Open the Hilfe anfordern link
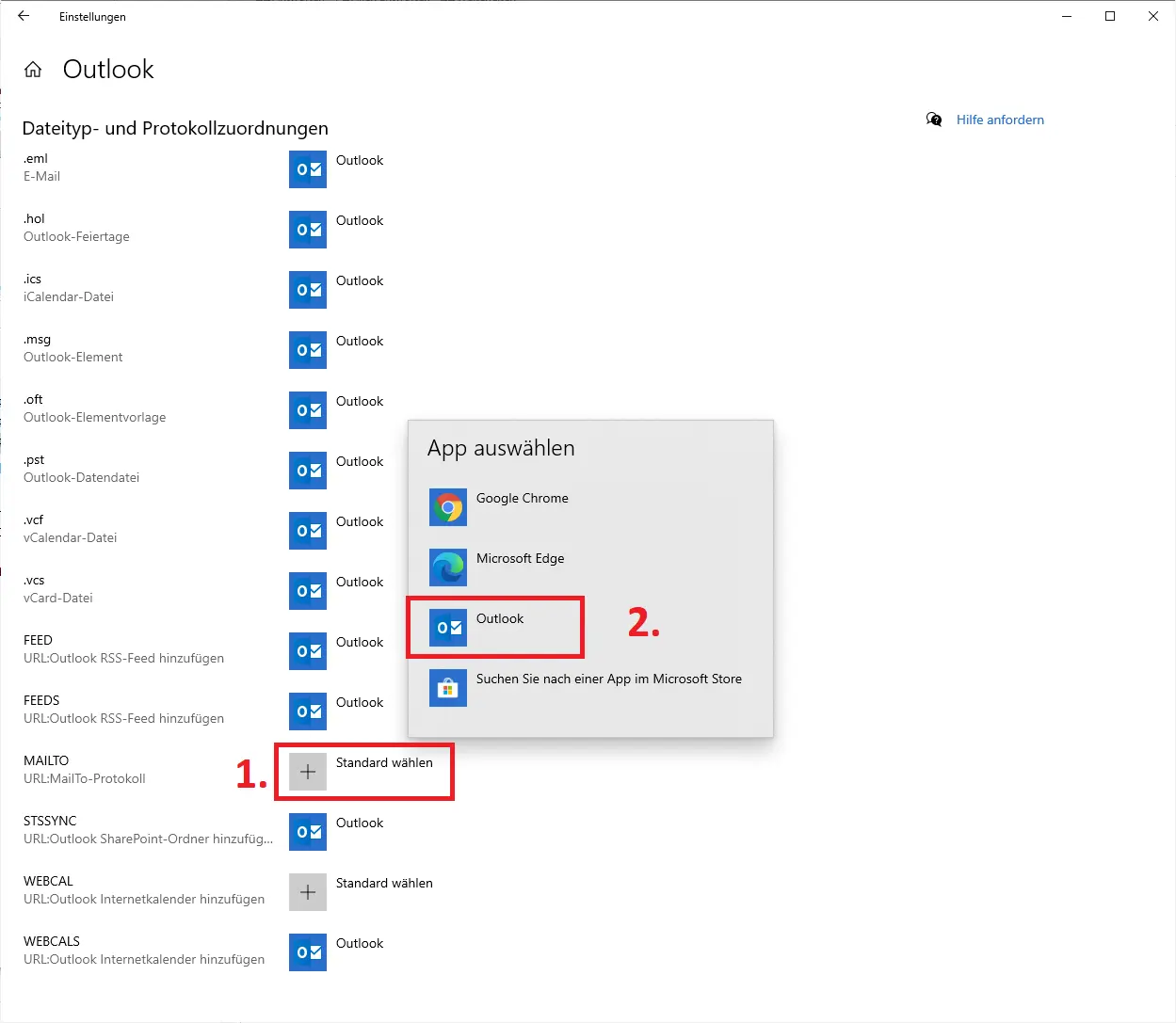Image resolution: width=1176 pixels, height=1023 pixels. coord(999,120)
